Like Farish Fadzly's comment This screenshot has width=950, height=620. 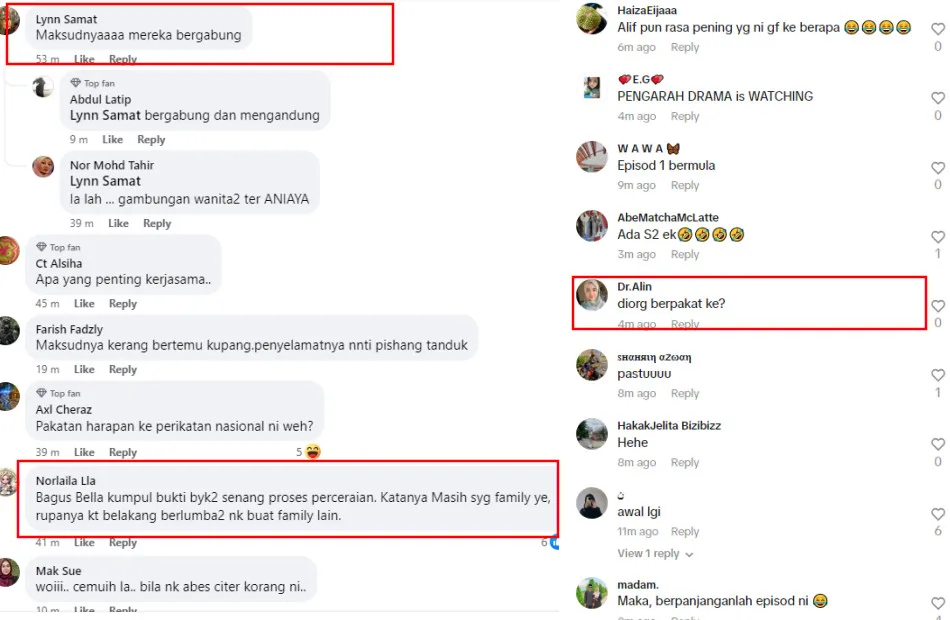[x=84, y=369]
